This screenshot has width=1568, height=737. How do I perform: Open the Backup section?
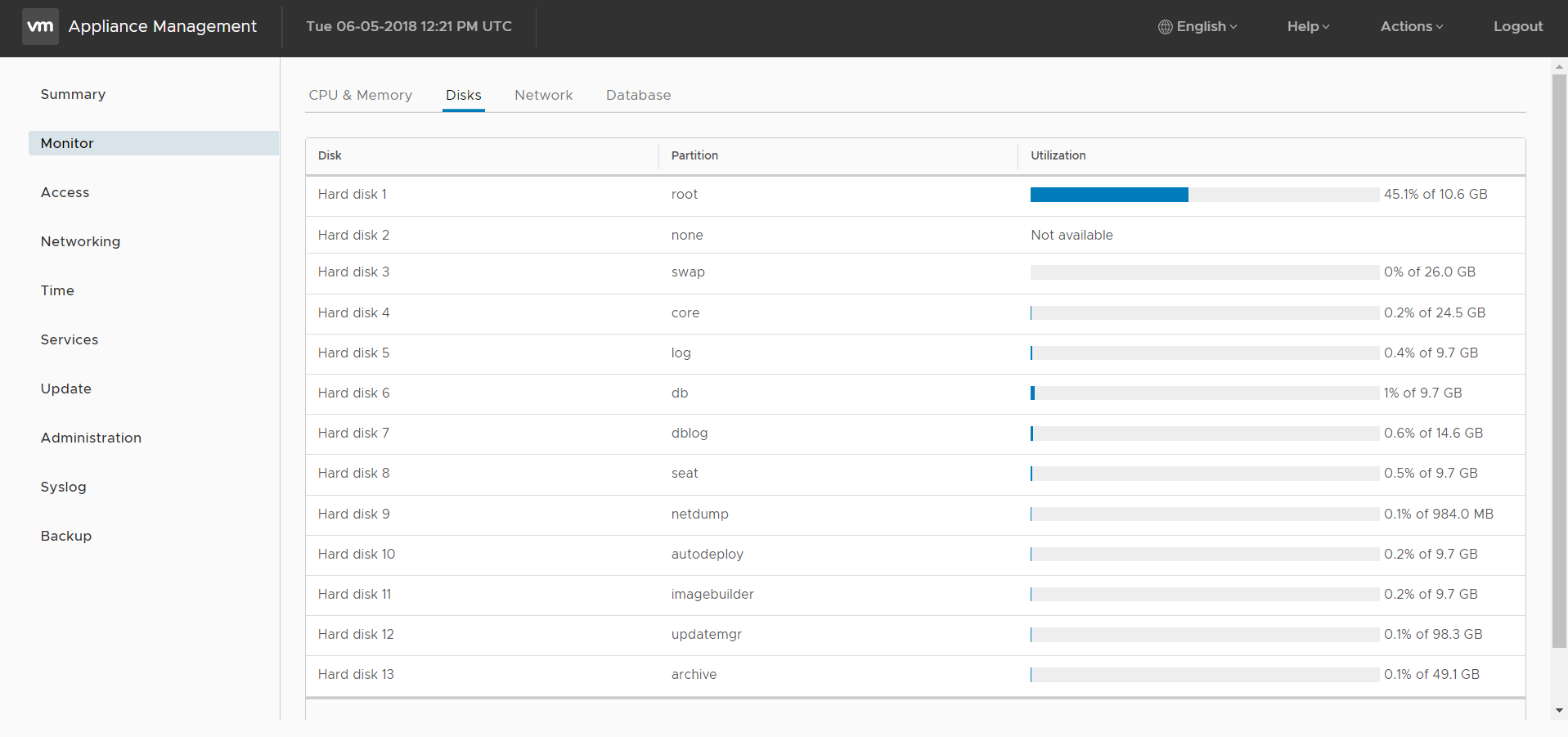pos(65,535)
